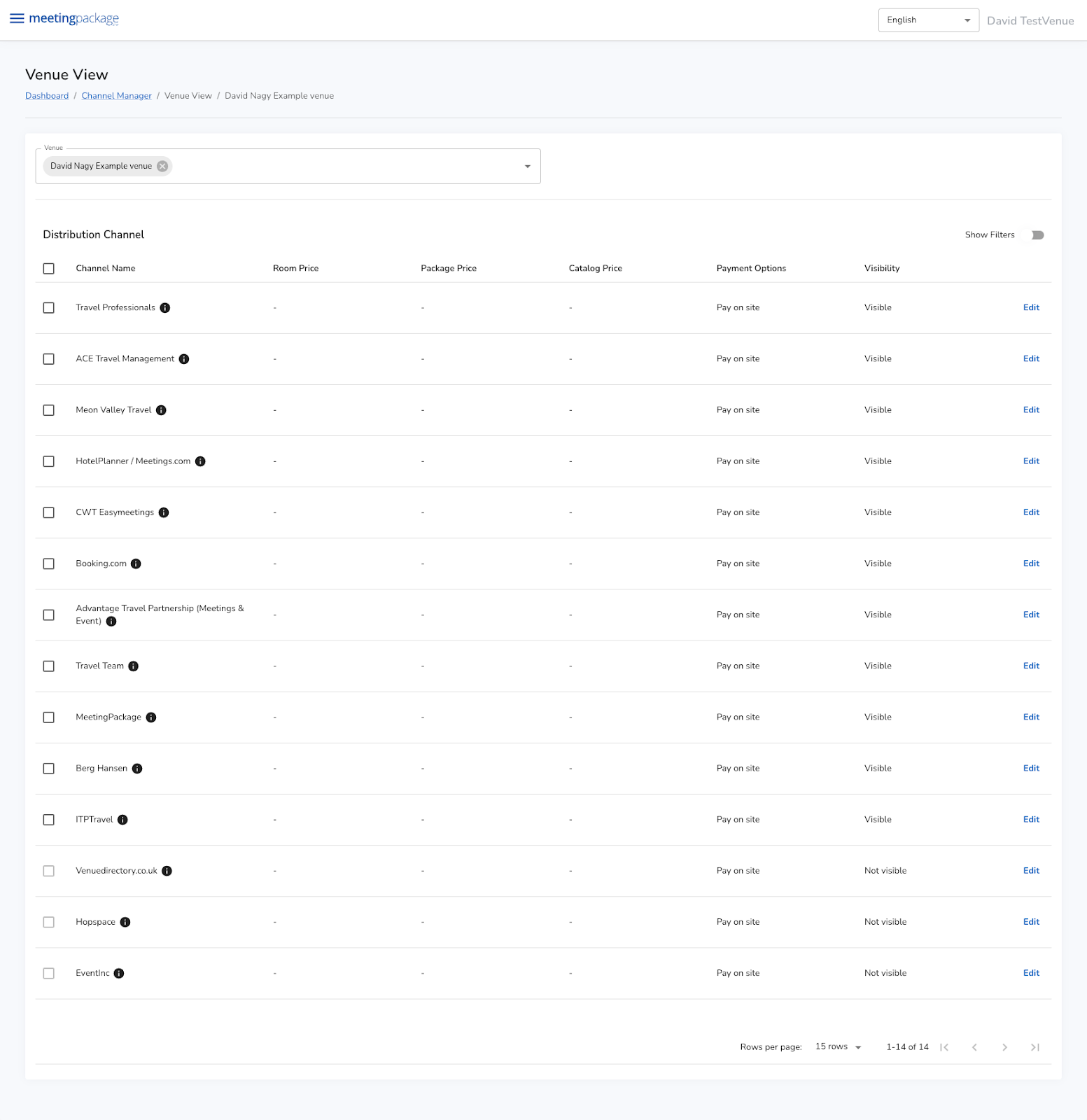Click the David TestVenue account name
Screen dimensions: 1087x1120
tap(1030, 21)
